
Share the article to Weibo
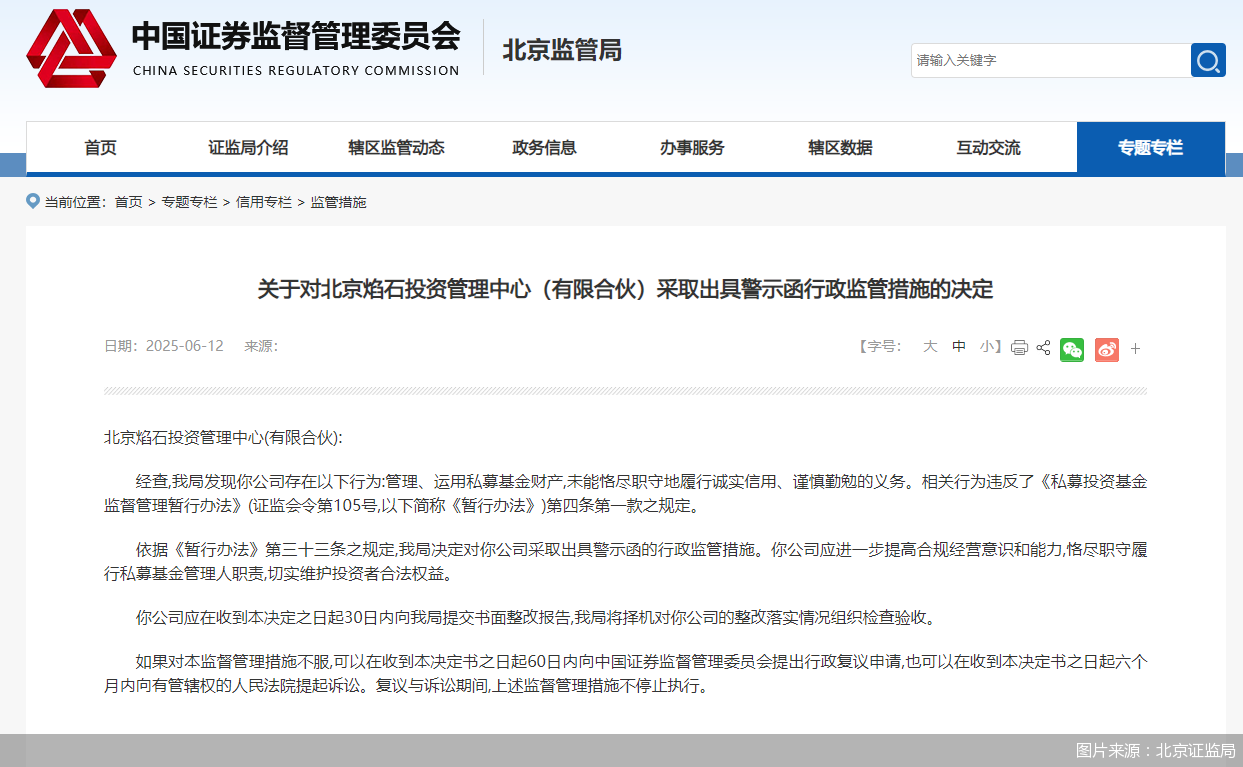coord(1105,349)
